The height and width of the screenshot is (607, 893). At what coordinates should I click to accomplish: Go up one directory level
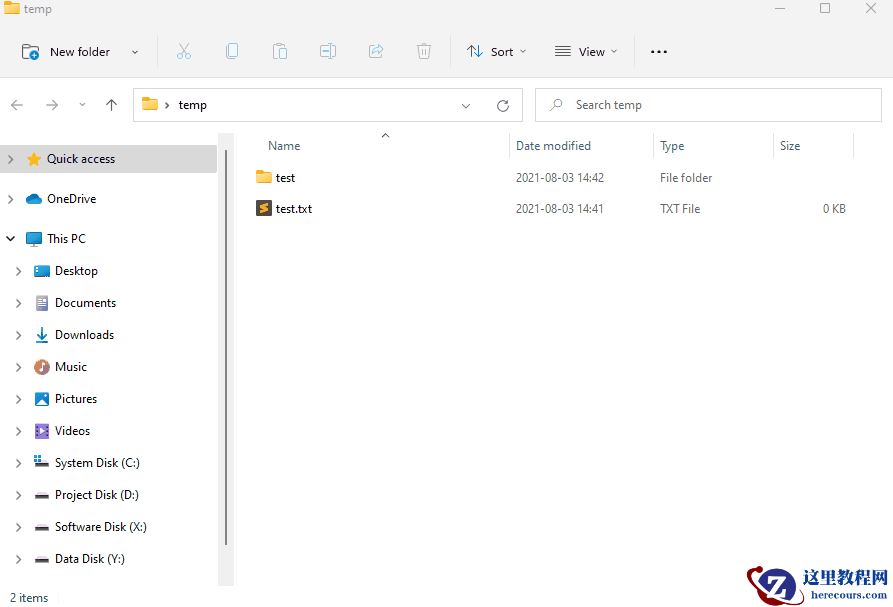[x=111, y=105]
